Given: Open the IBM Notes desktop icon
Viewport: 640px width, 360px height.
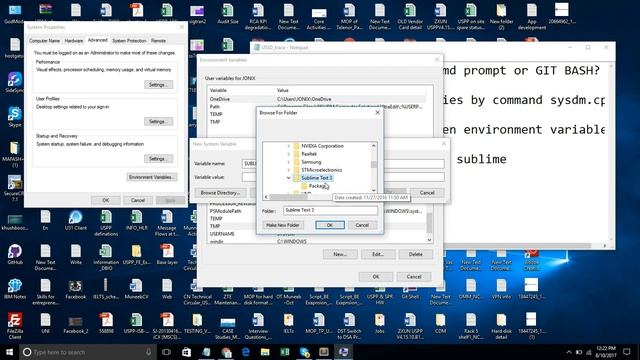Looking at the screenshot, I should tap(15, 289).
